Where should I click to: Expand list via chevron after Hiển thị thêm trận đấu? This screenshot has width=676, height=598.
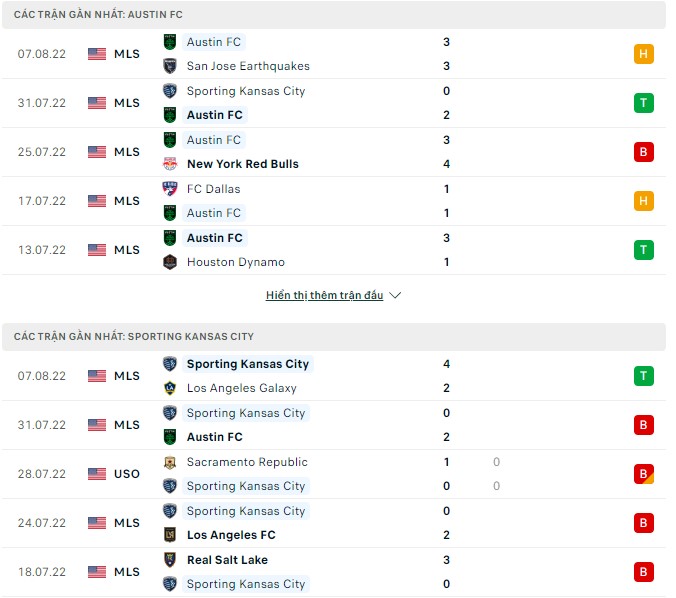pos(395,296)
